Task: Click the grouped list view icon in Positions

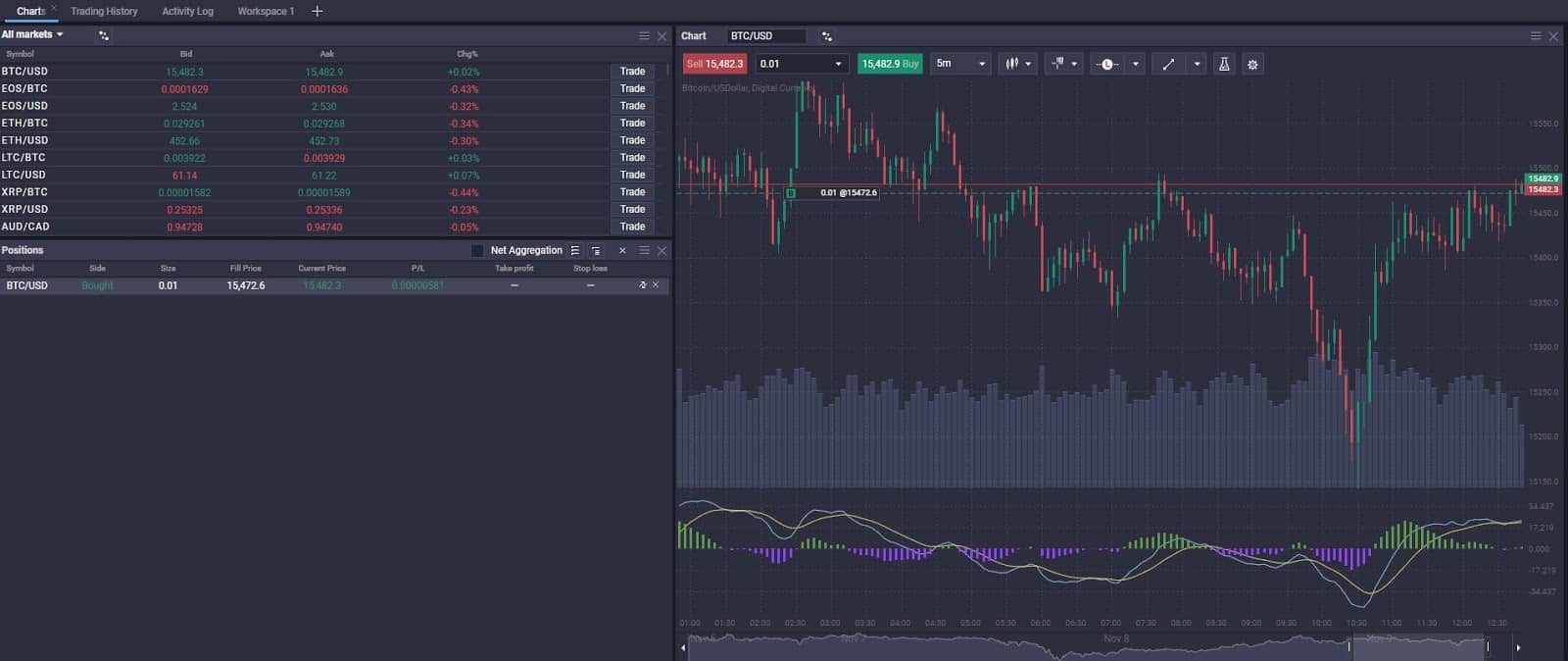Action: click(x=596, y=251)
